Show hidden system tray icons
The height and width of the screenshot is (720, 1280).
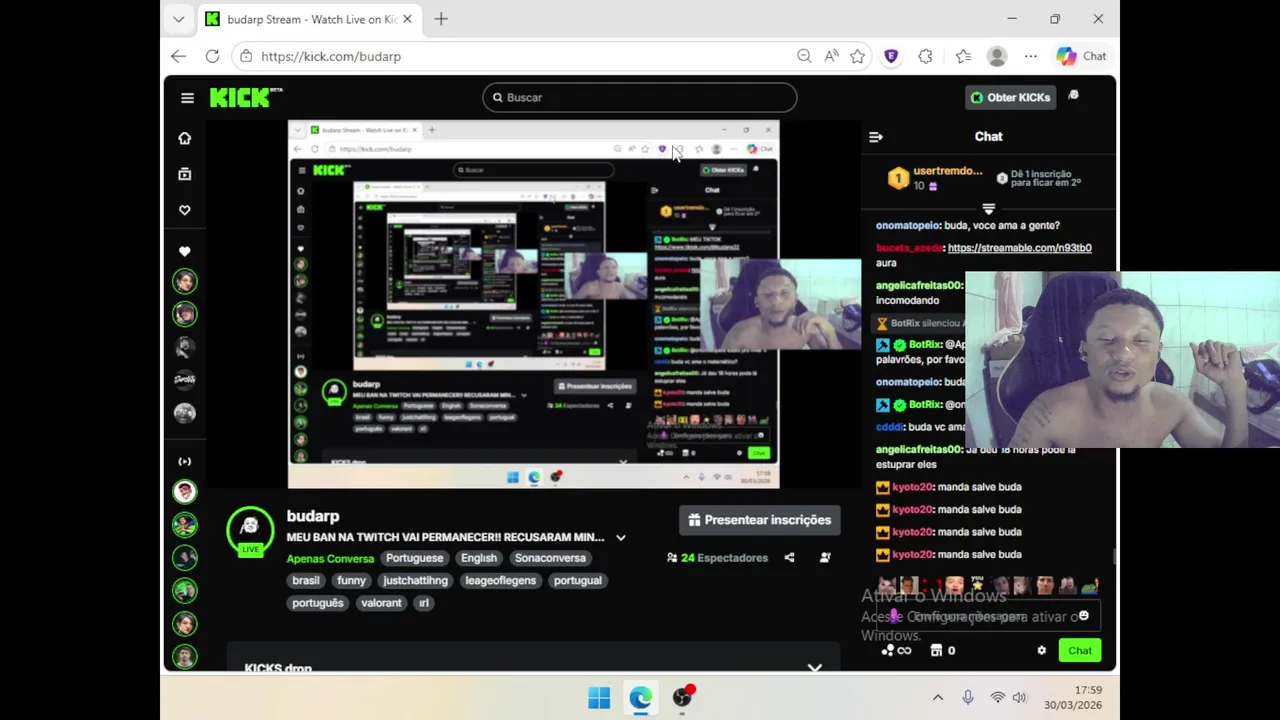coord(937,697)
